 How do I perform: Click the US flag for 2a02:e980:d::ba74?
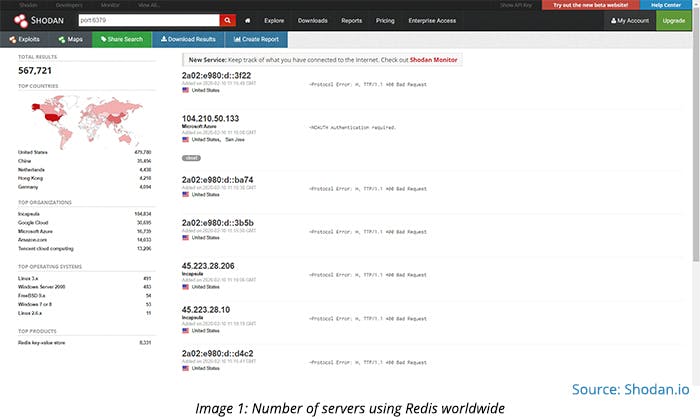pyautogui.click(x=185, y=194)
